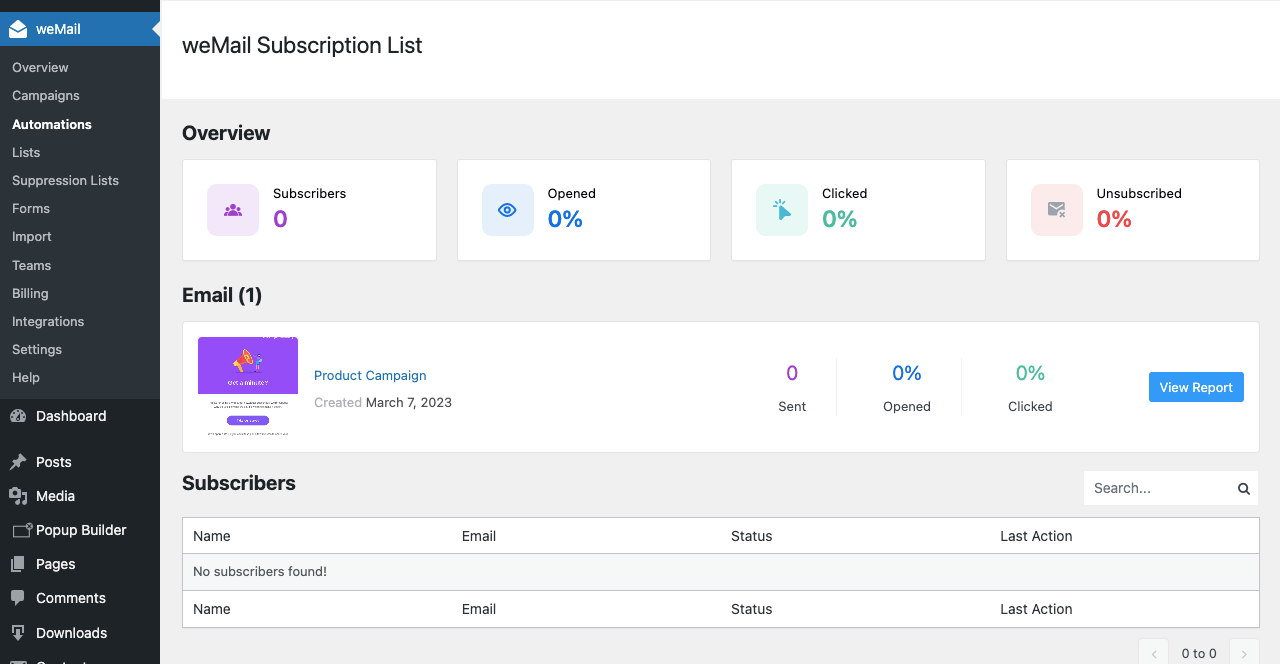Image resolution: width=1280 pixels, height=664 pixels.
Task: Click the View Report button
Action: (1196, 387)
